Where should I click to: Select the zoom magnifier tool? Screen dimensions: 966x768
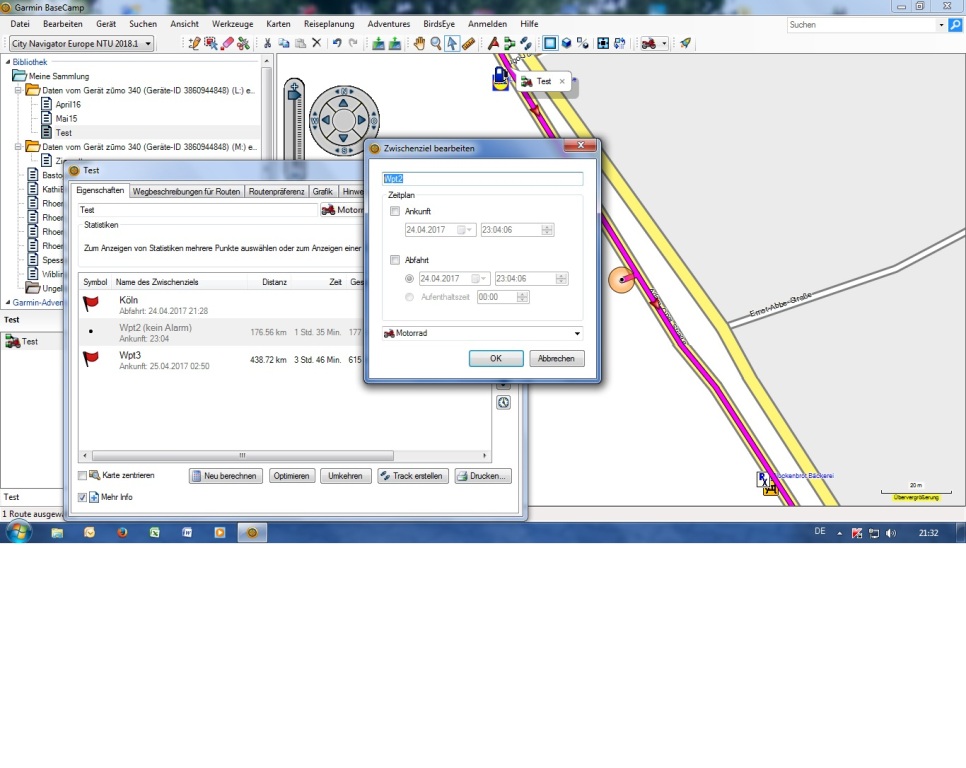click(436, 44)
